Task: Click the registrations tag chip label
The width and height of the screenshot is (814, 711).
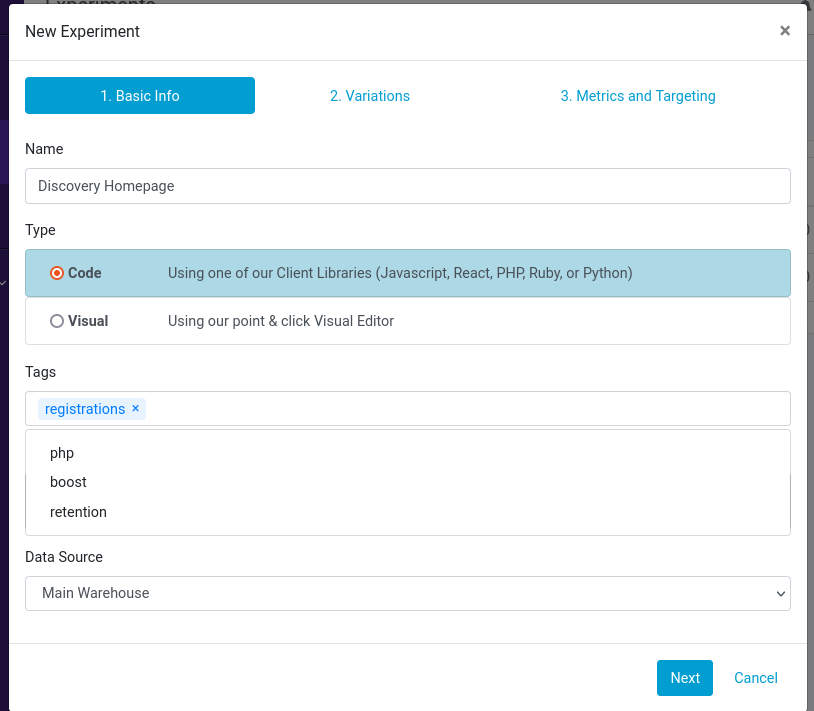Action: pos(85,409)
